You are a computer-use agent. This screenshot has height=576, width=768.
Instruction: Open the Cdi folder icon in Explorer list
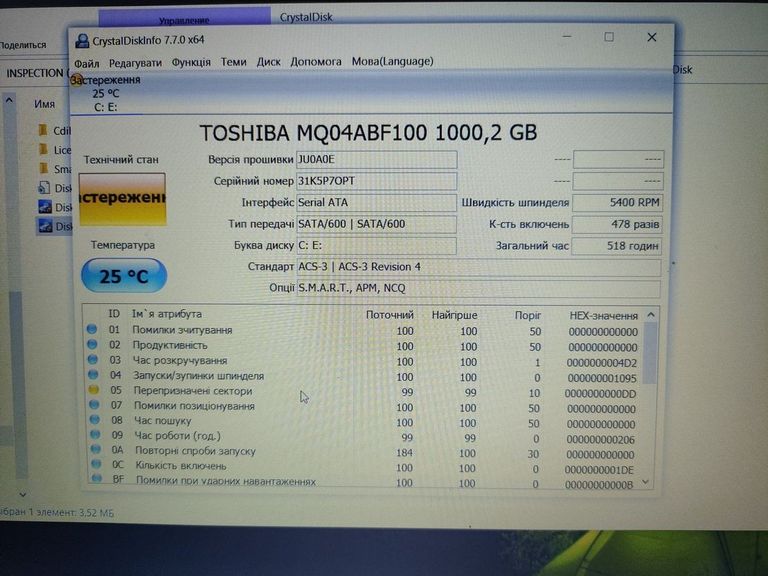pos(43,130)
